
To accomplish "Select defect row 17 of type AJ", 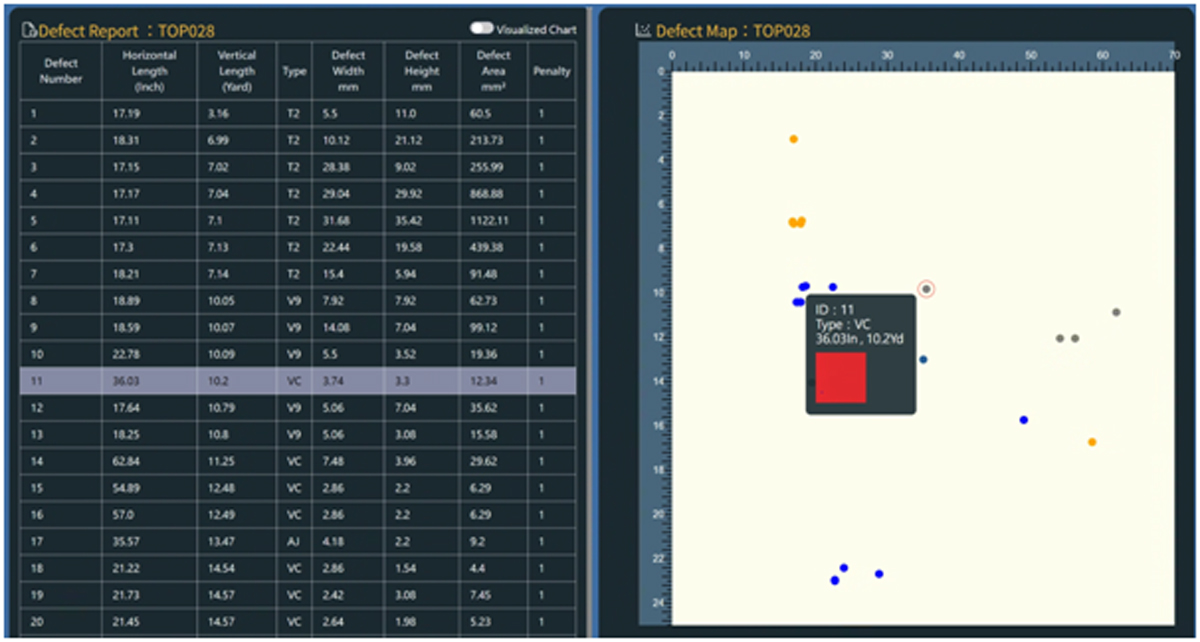I will tap(297, 541).
